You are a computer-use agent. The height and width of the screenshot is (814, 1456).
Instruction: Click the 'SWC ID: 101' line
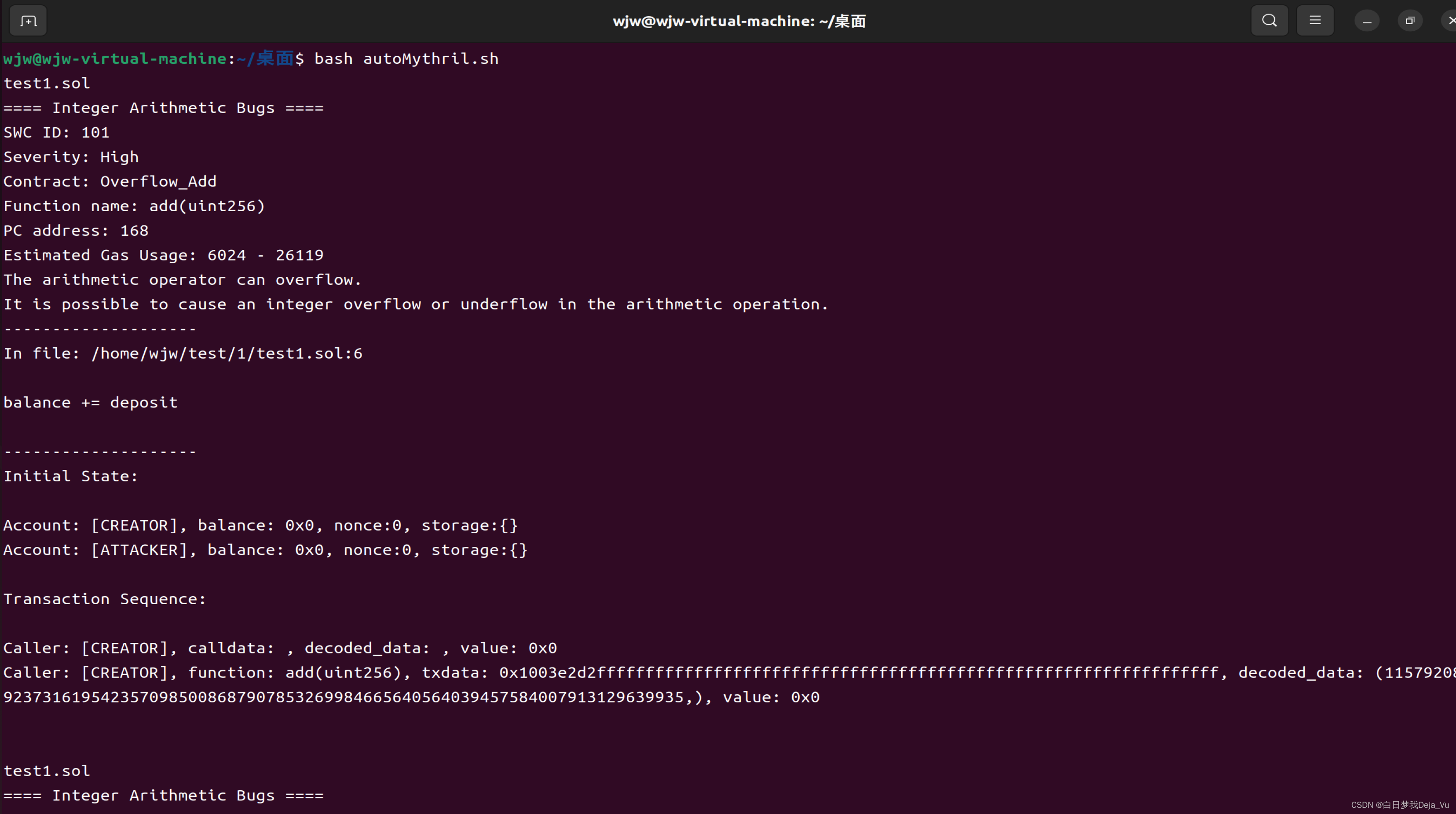tap(56, 132)
